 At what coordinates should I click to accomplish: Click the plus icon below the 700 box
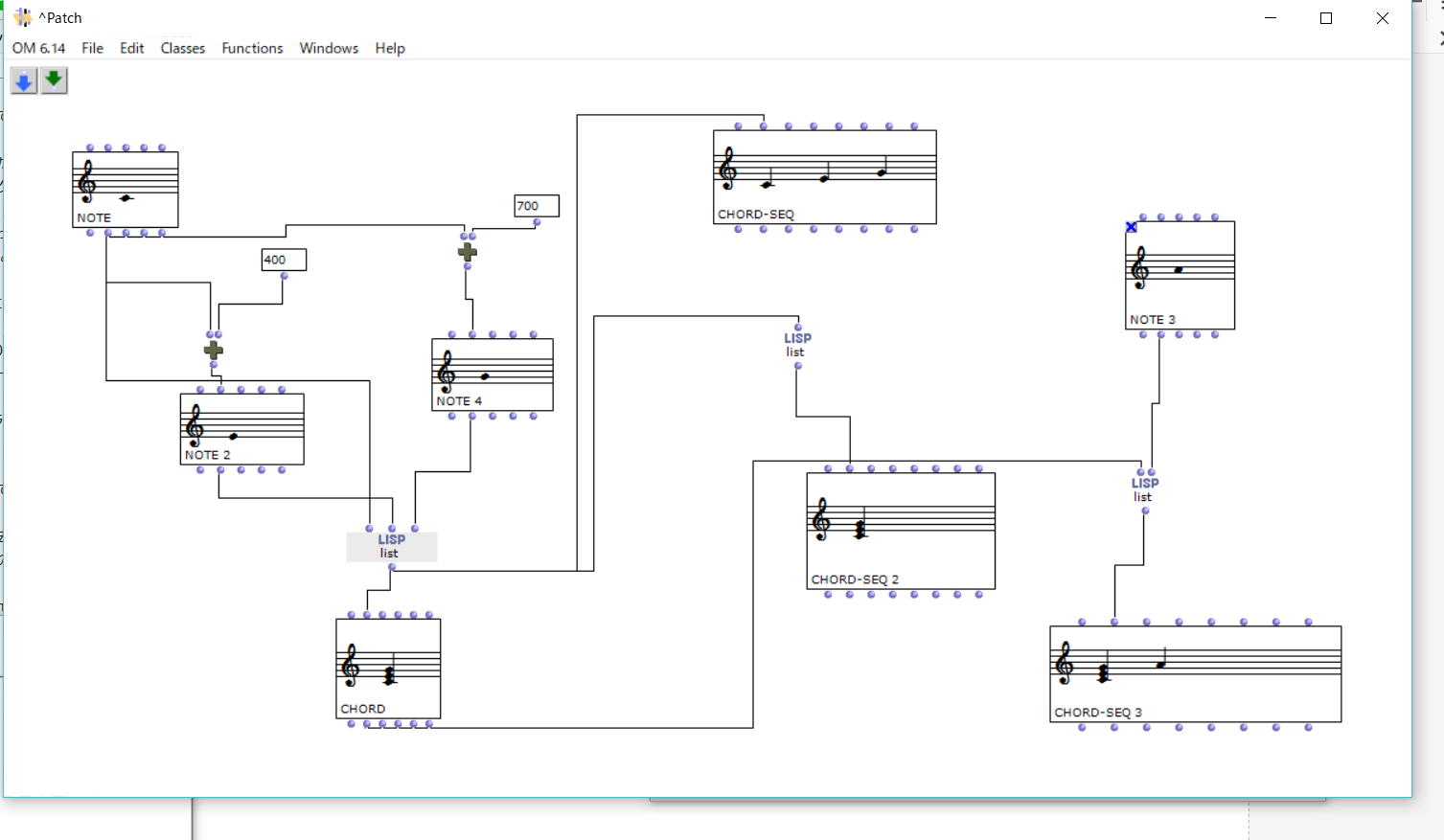pos(468,252)
